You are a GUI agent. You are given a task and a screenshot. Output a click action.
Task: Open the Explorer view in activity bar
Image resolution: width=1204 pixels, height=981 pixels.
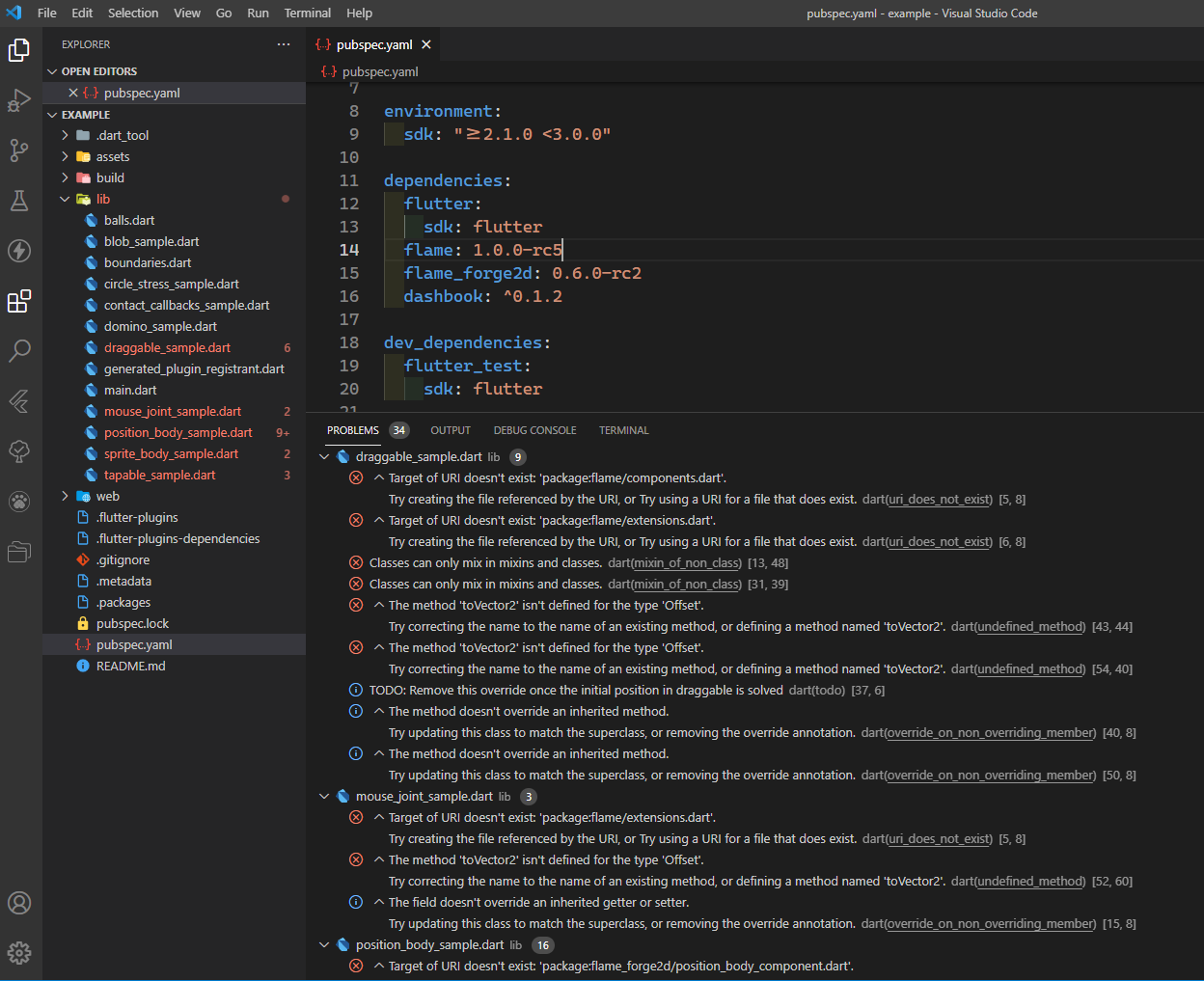pyautogui.click(x=19, y=50)
